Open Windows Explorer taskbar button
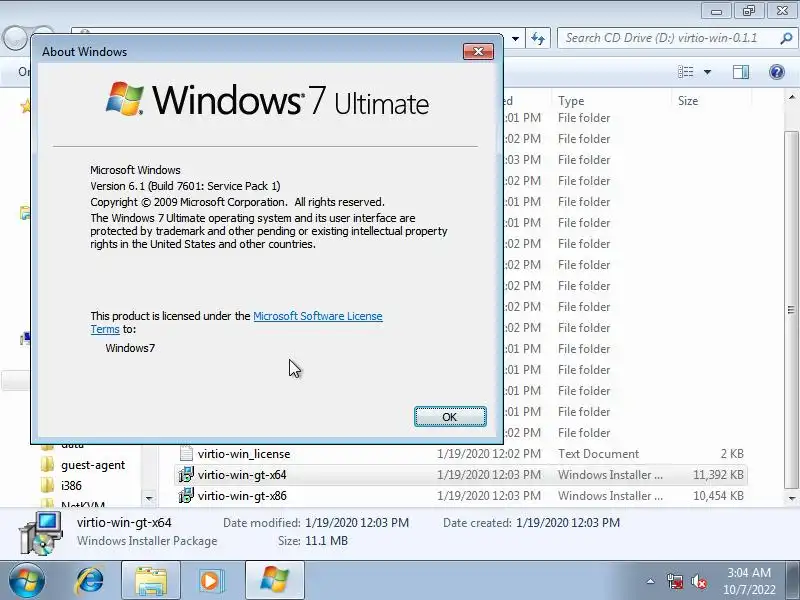The height and width of the screenshot is (600, 800). [151, 580]
